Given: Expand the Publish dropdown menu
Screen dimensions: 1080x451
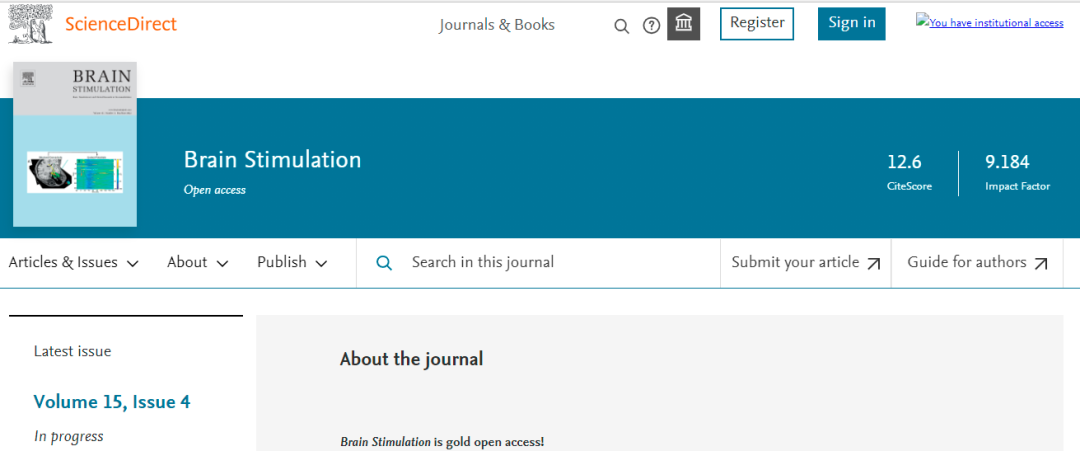Looking at the screenshot, I should point(292,263).
